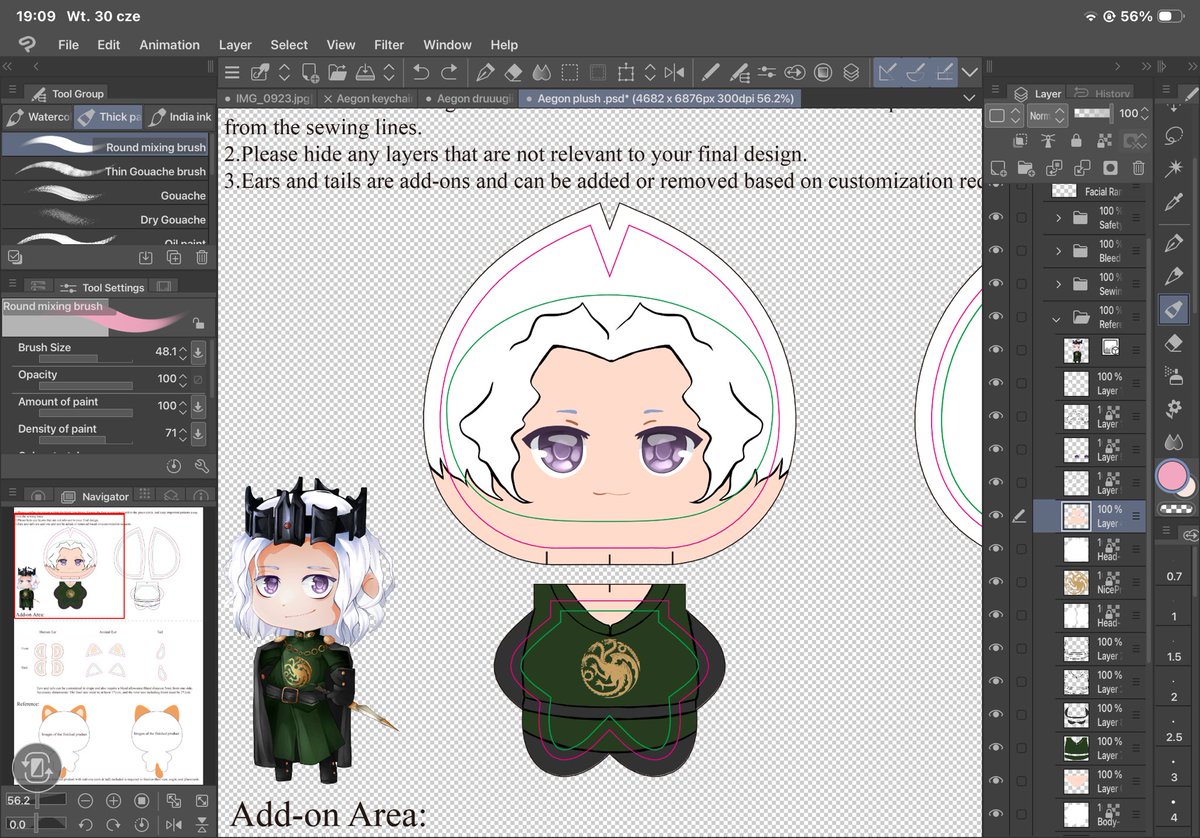Expand the command bar overflow chevron
The width and height of the screenshot is (1200, 838).
[x=968, y=72]
